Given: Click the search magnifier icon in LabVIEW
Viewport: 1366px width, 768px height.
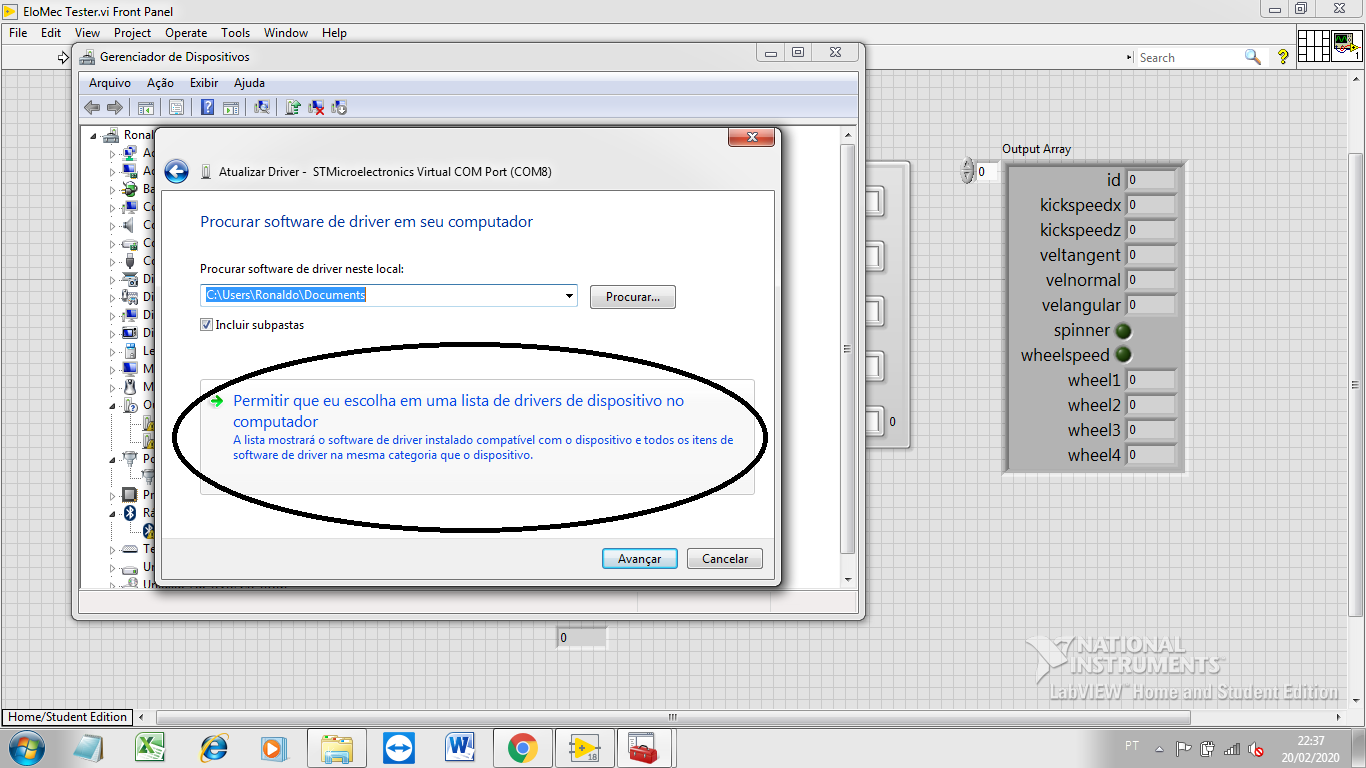Looking at the screenshot, I should [1252, 57].
